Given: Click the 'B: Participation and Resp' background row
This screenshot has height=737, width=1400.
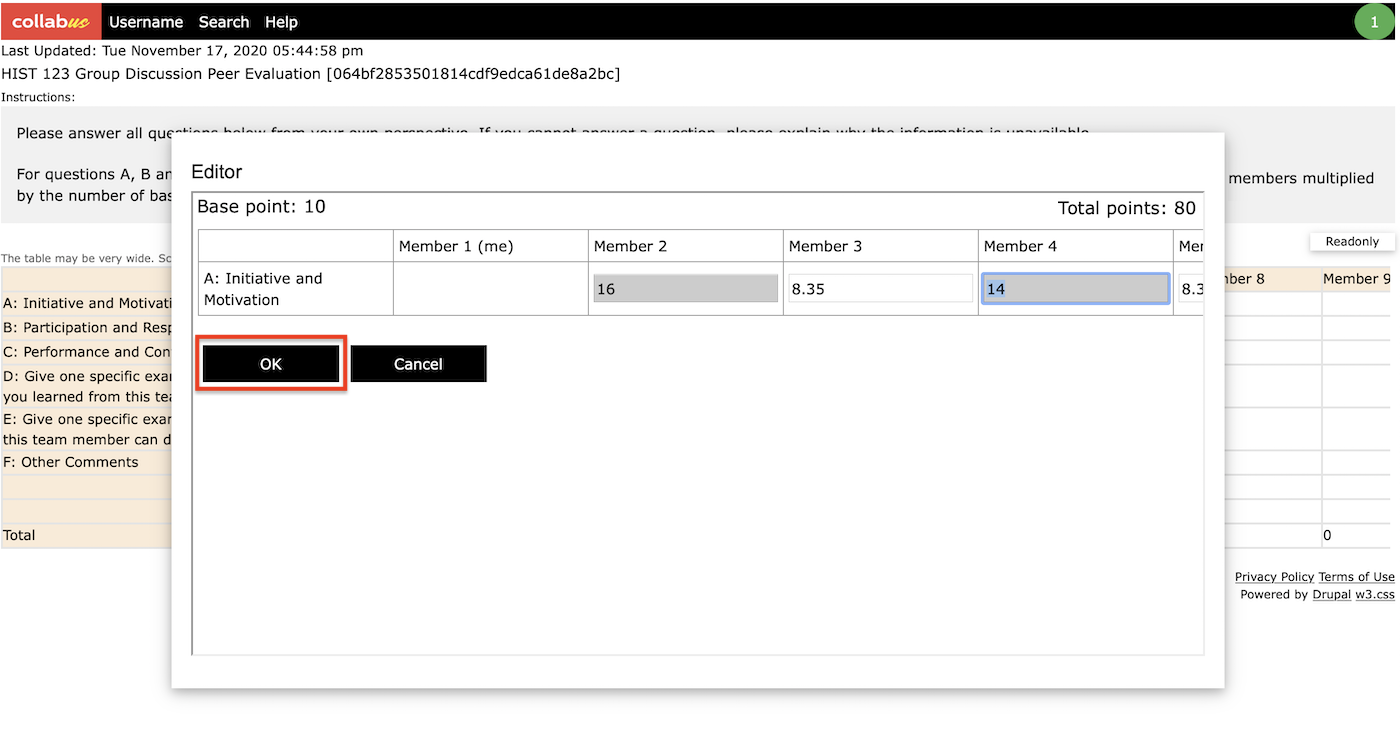Looking at the screenshot, I should click(x=87, y=327).
